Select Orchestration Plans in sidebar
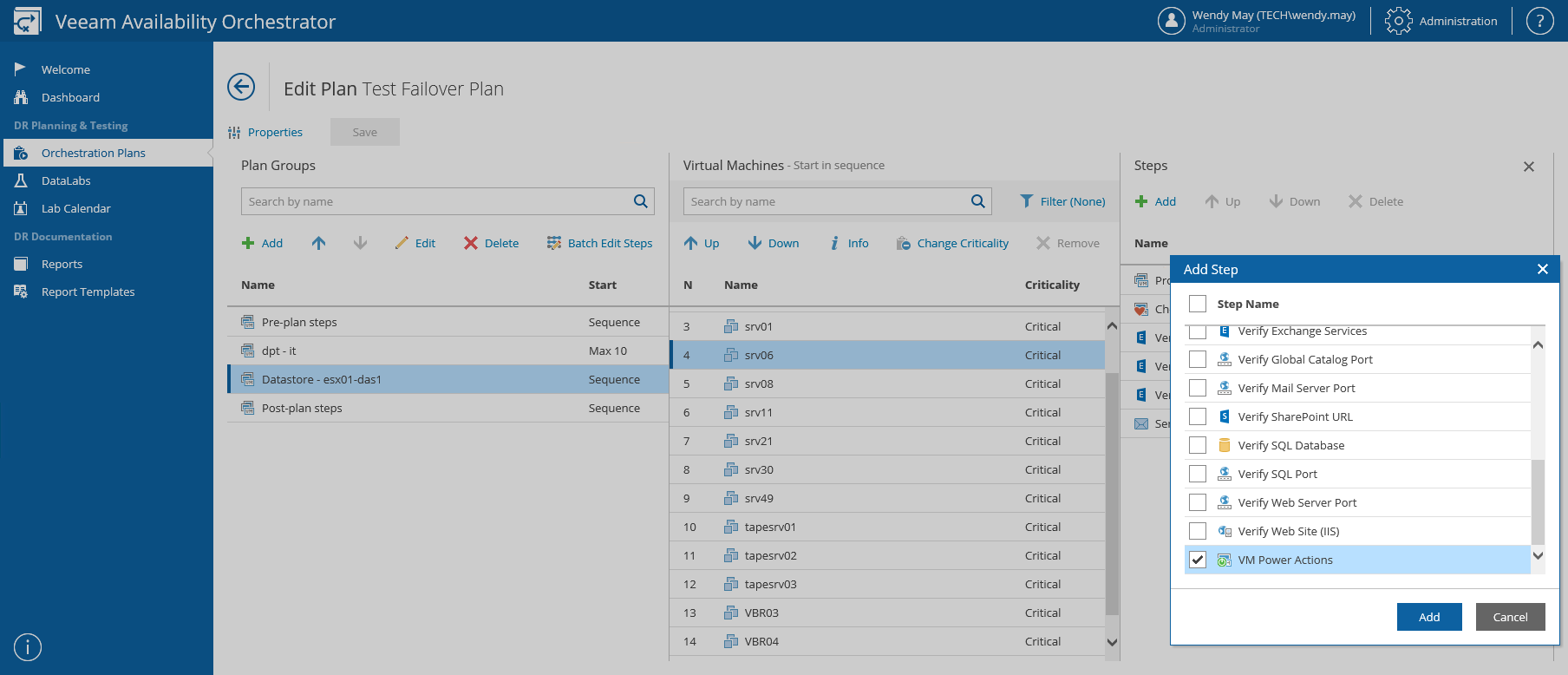This screenshot has height=675, width=1568. tap(107, 153)
